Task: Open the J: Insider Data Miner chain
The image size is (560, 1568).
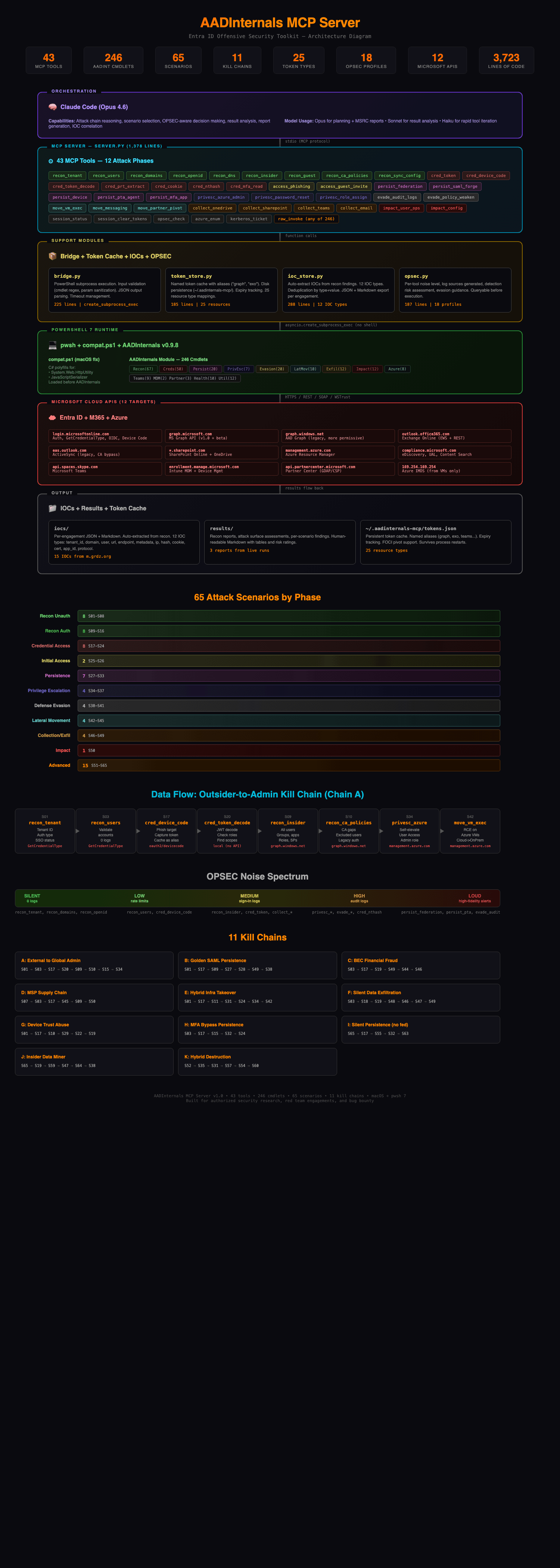Action: (x=94, y=1061)
